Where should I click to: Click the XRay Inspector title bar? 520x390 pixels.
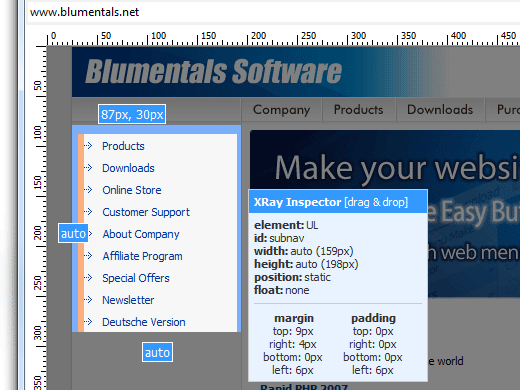pyautogui.click(x=338, y=202)
